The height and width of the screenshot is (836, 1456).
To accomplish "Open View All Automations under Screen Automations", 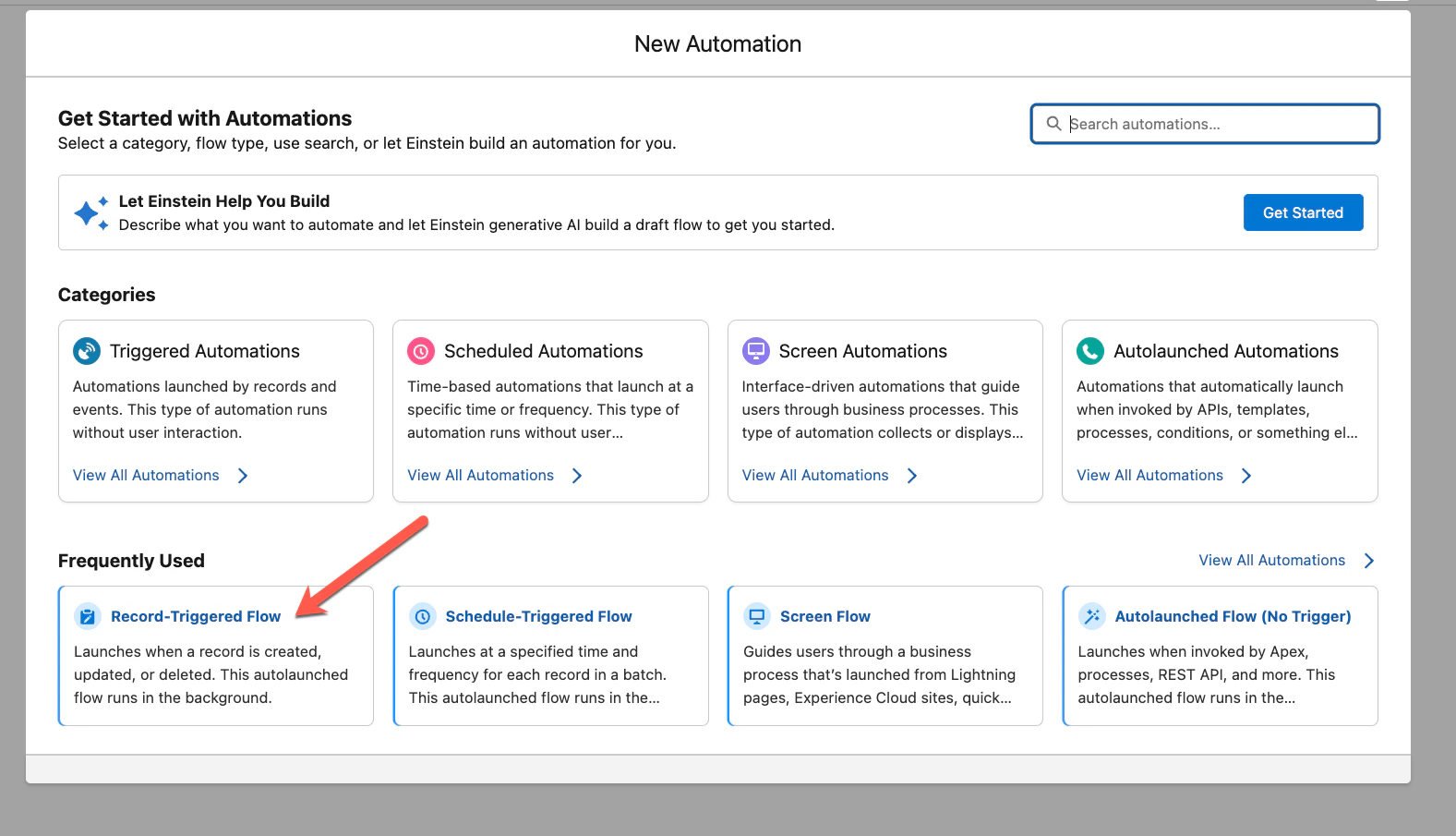I will (815, 475).
